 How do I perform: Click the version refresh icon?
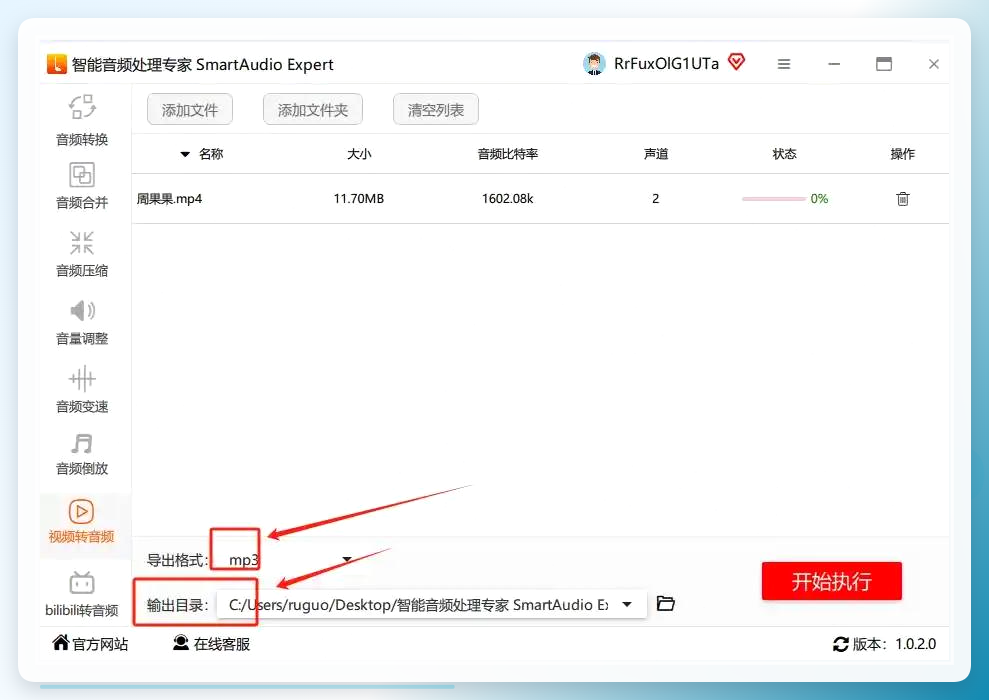click(841, 644)
